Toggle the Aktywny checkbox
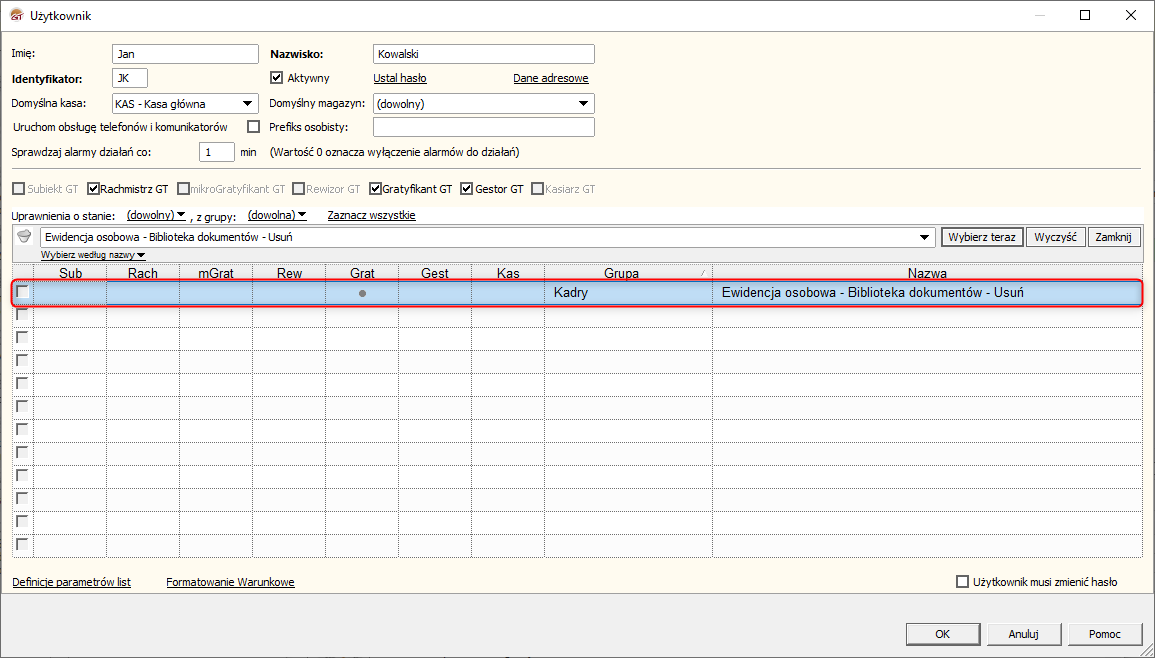This screenshot has width=1155, height=658. click(277, 77)
